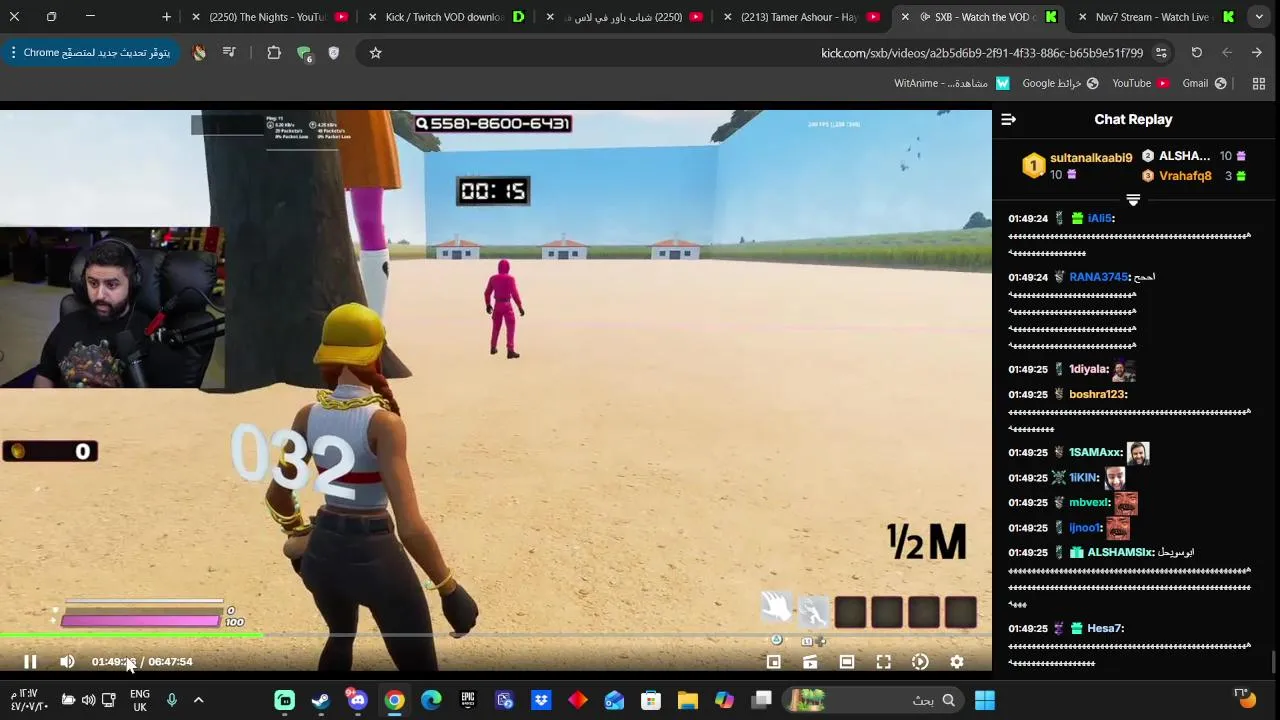Collapse the Chat Replay panel
This screenshot has width=1280, height=720.
(x=1008, y=120)
